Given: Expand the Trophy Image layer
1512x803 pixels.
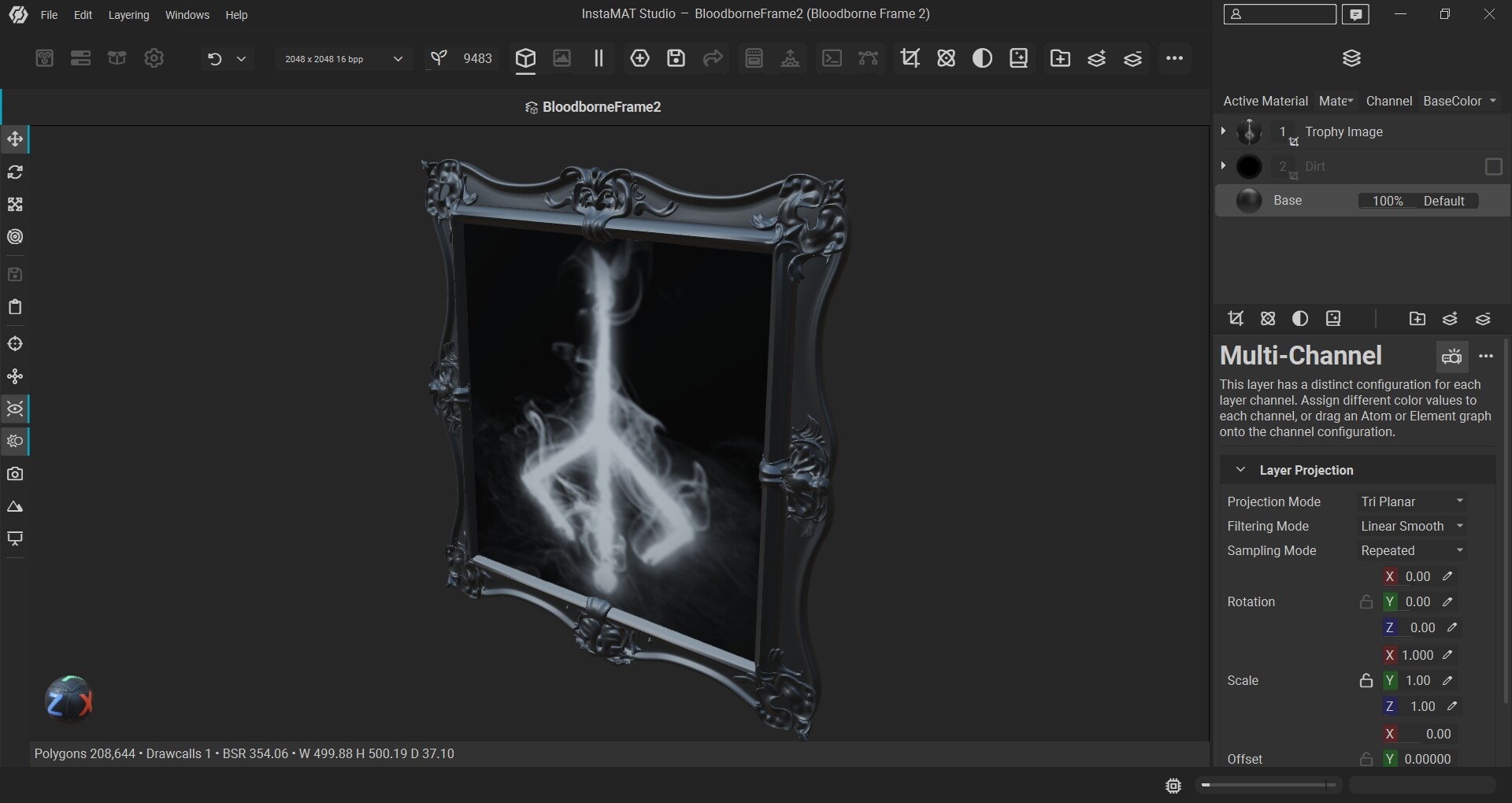Looking at the screenshot, I should coord(1223,131).
